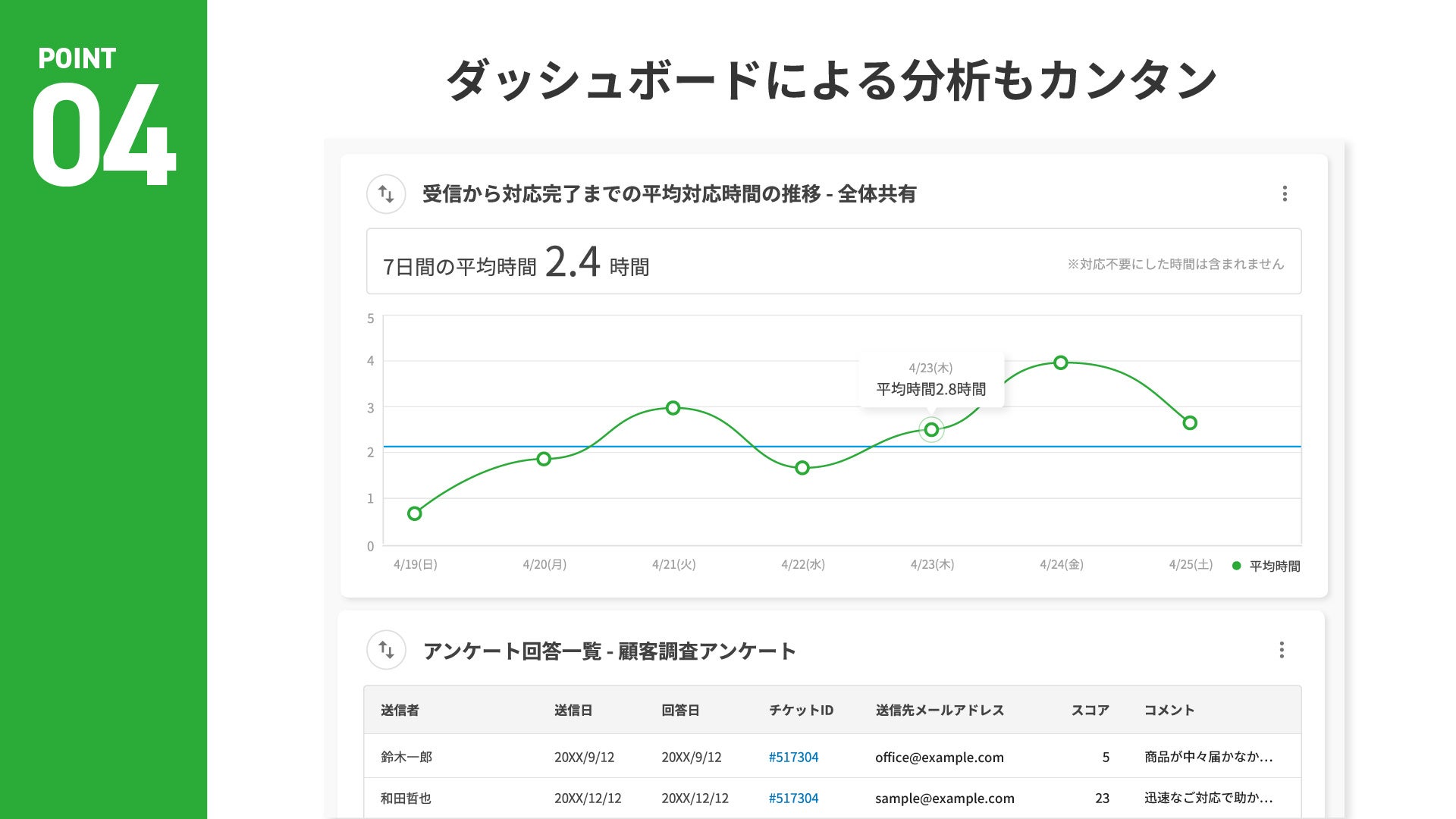The height and width of the screenshot is (819, 1456).
Task: Click the 送信者 column header
Action: coord(400,711)
